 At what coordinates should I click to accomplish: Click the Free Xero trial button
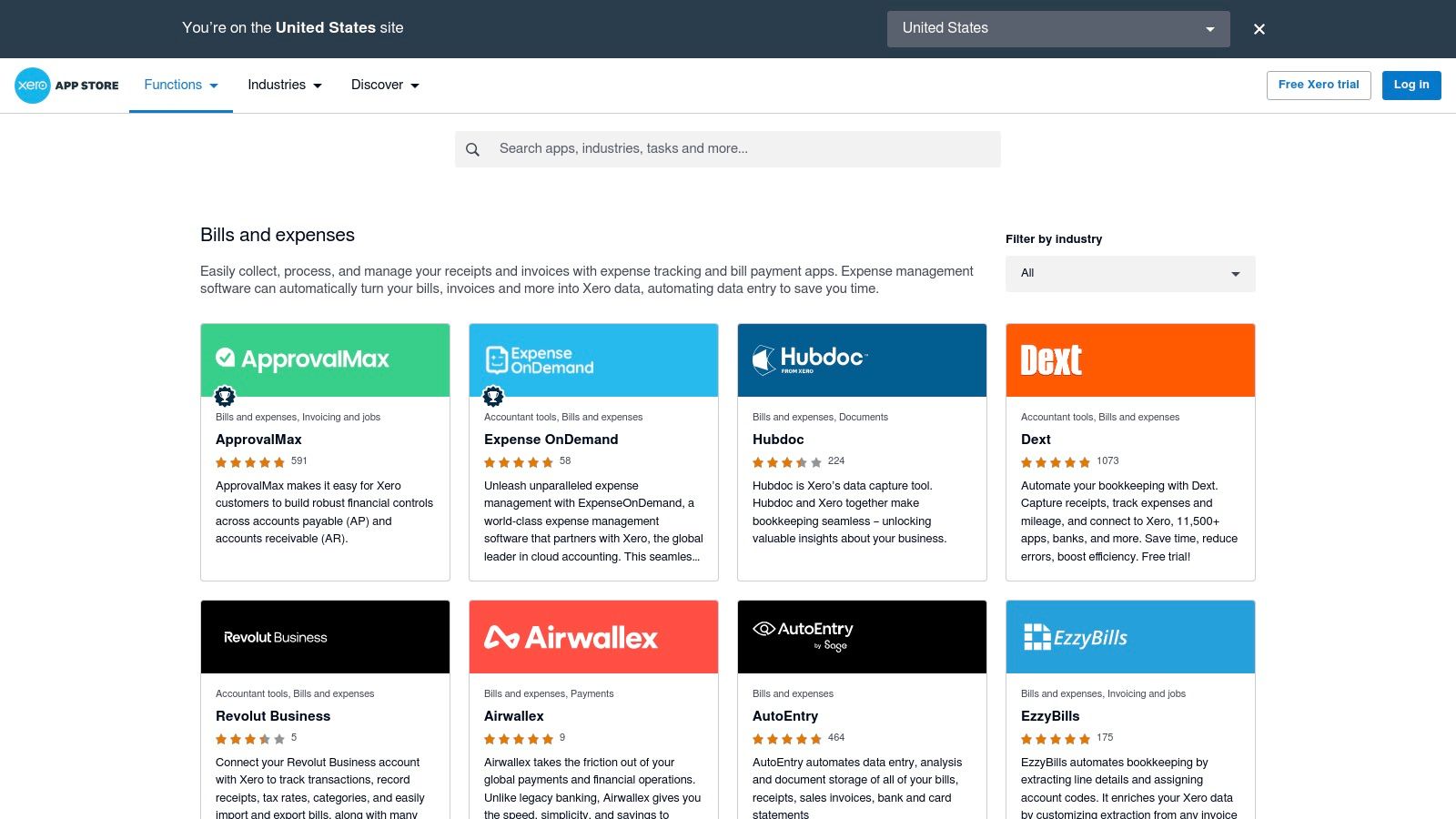[x=1319, y=85]
